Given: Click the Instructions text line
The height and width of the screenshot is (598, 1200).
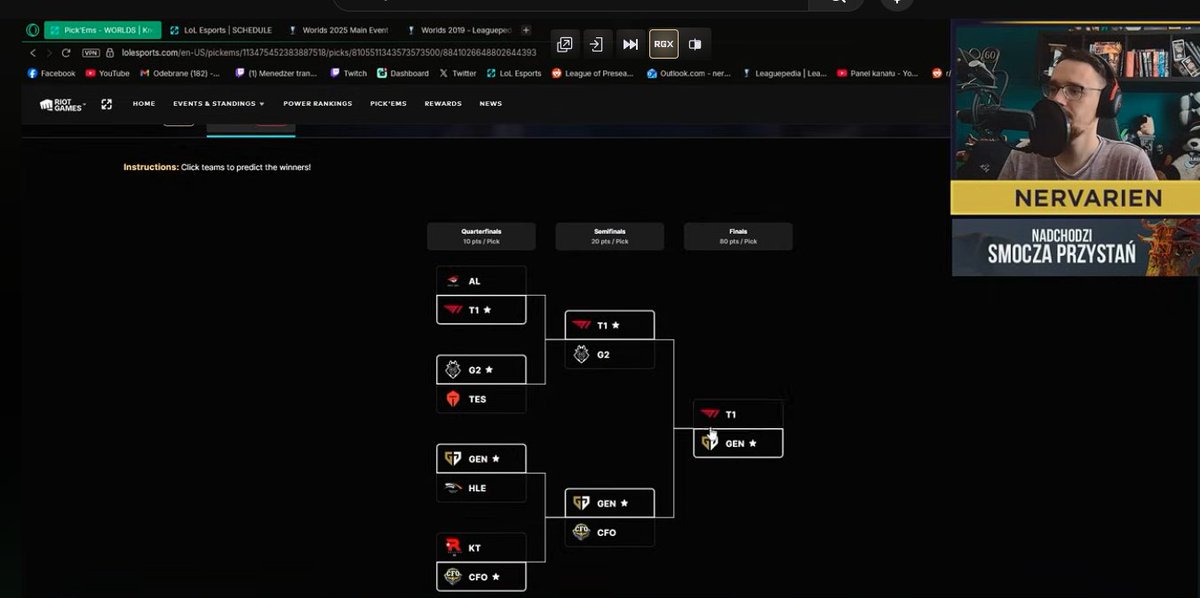Looking at the screenshot, I should pos(217,167).
